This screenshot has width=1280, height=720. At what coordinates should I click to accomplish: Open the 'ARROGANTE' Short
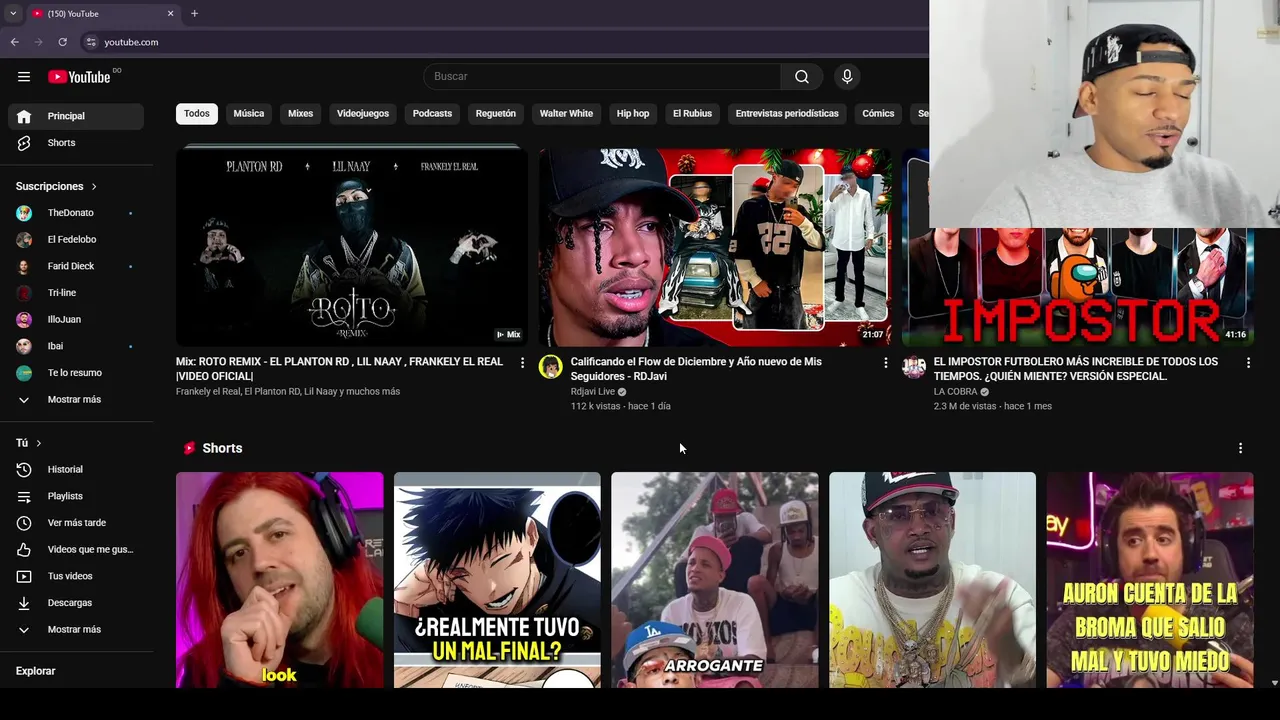[x=715, y=580]
